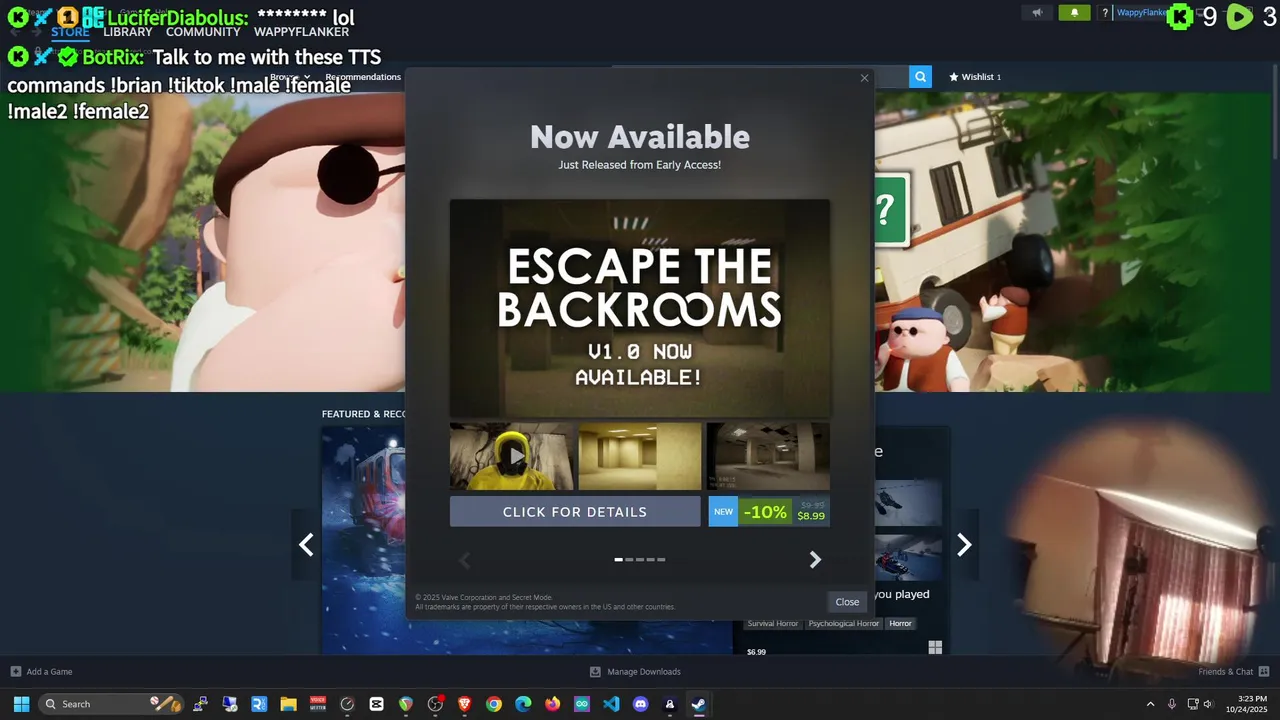This screenshot has height=720, width=1280.
Task: Play the yellow hazmat trailer thumbnail
Action: (512, 456)
